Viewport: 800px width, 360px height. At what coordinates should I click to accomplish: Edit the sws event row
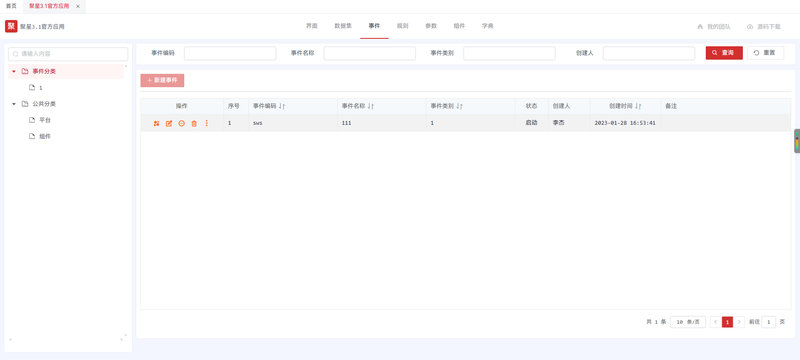(169, 123)
